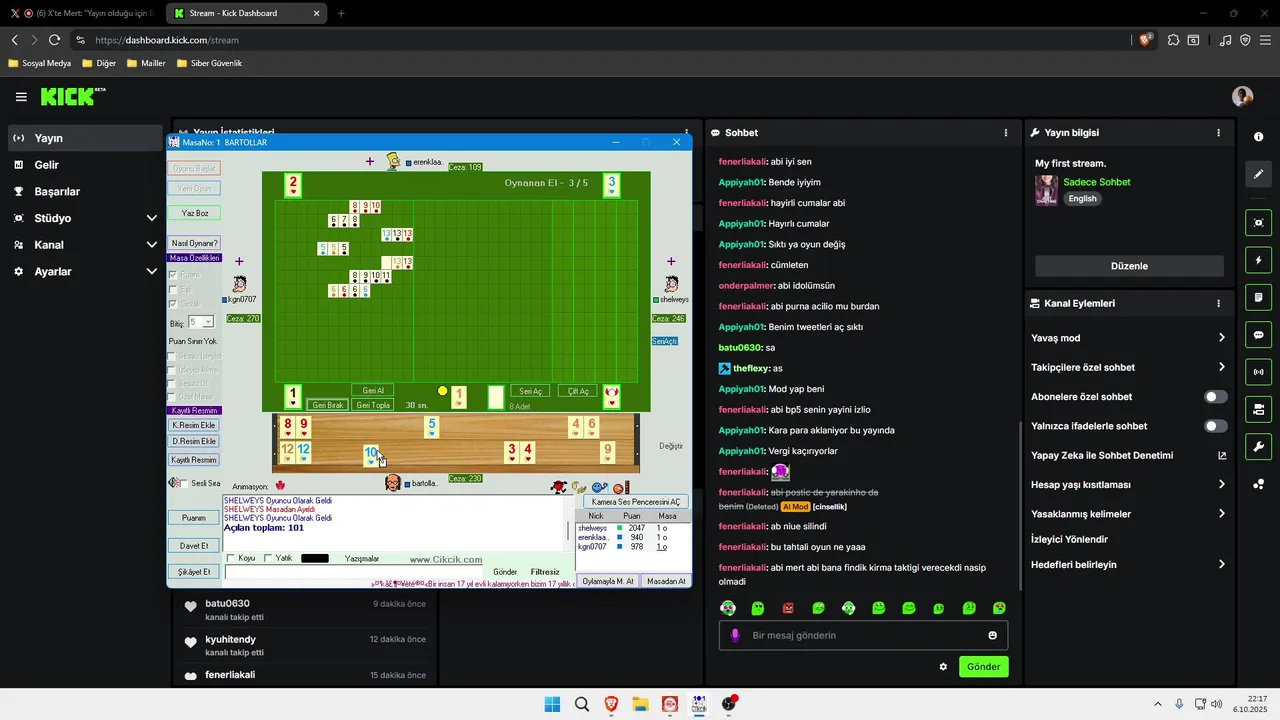Open Sohbet panel three-dot menu
Viewport: 1280px width, 720px height.
pyautogui.click(x=1006, y=132)
